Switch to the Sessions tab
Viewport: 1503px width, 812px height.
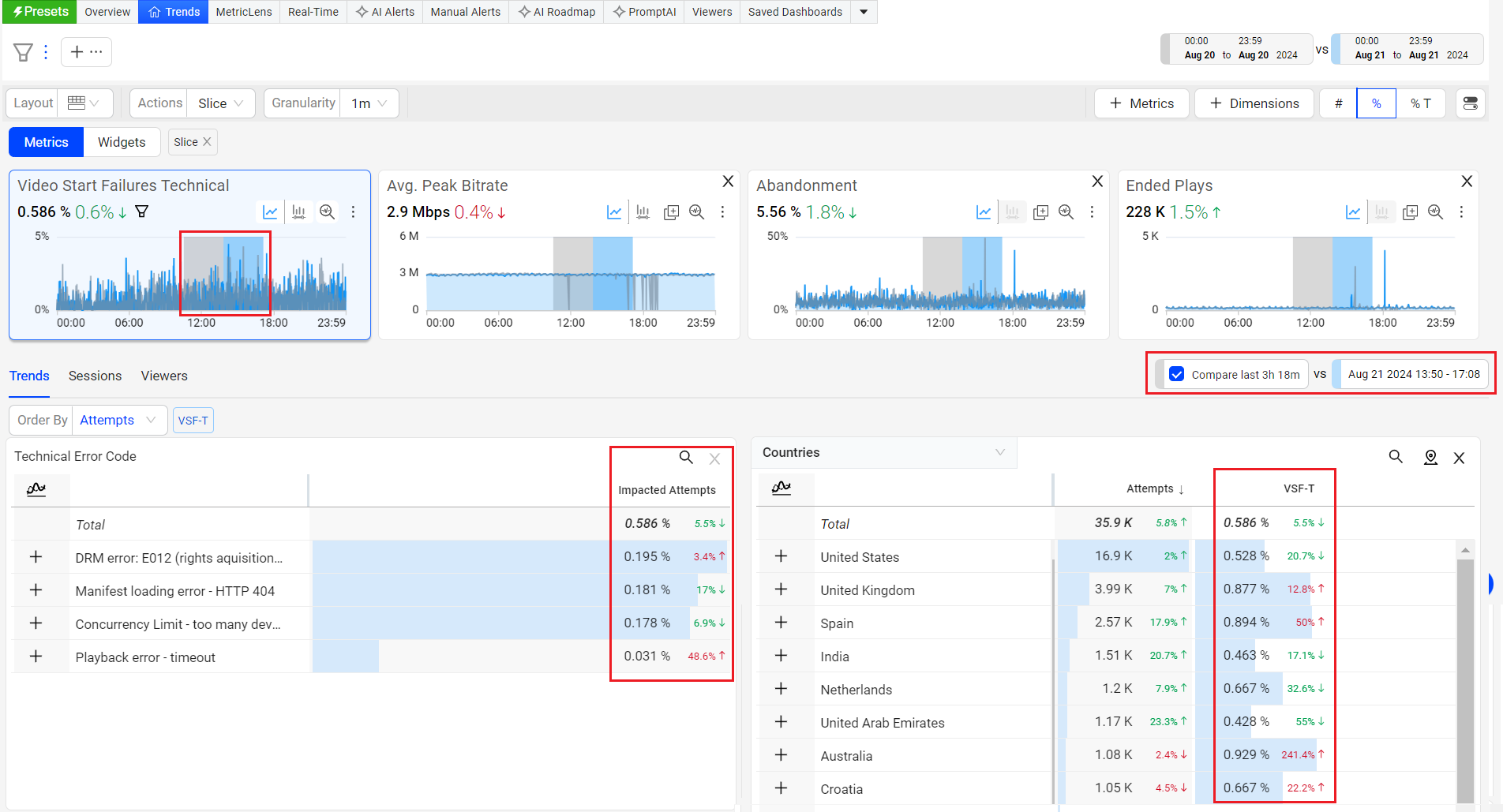pyautogui.click(x=95, y=376)
